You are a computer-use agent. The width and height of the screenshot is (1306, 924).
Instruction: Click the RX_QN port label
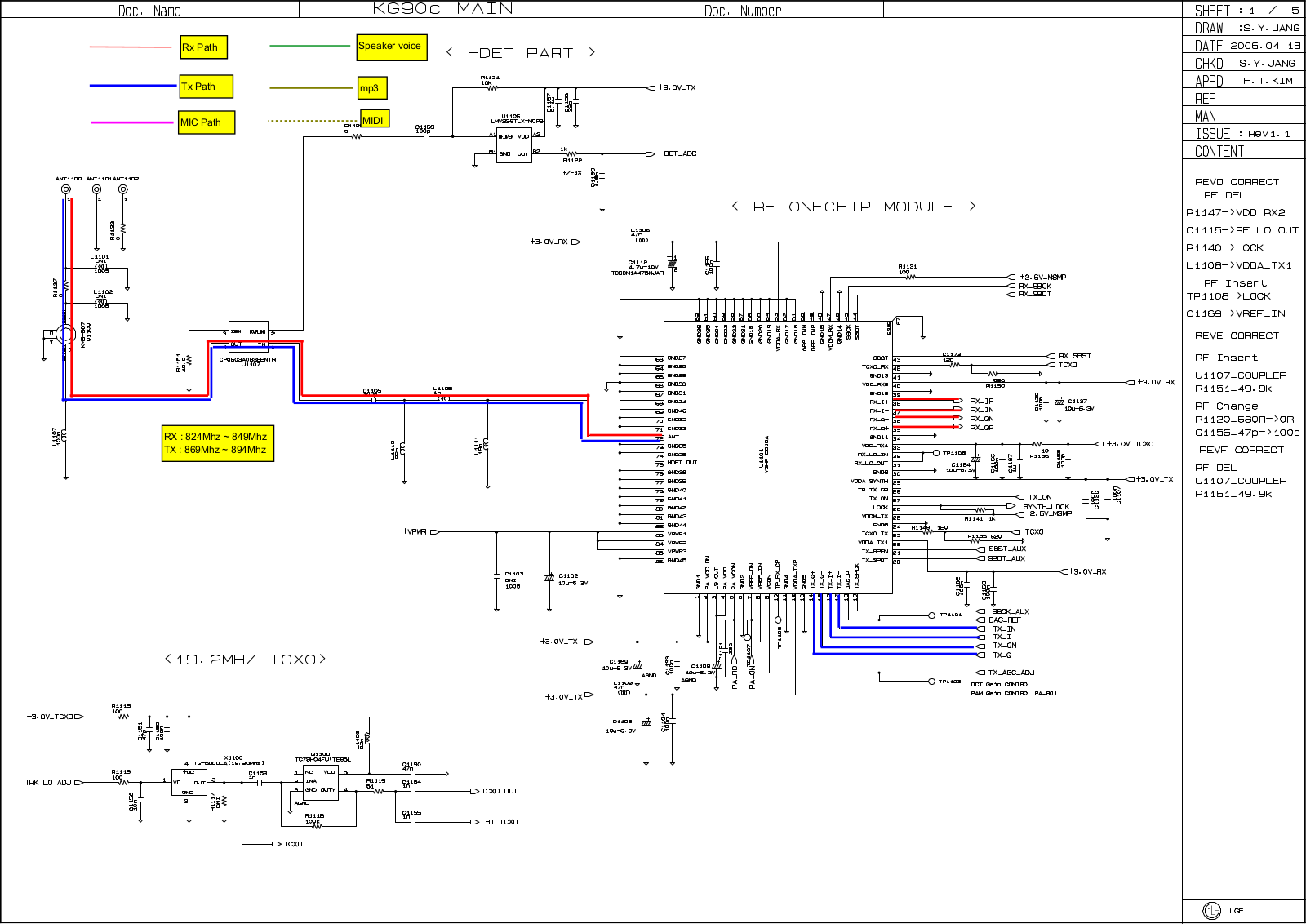(981, 419)
